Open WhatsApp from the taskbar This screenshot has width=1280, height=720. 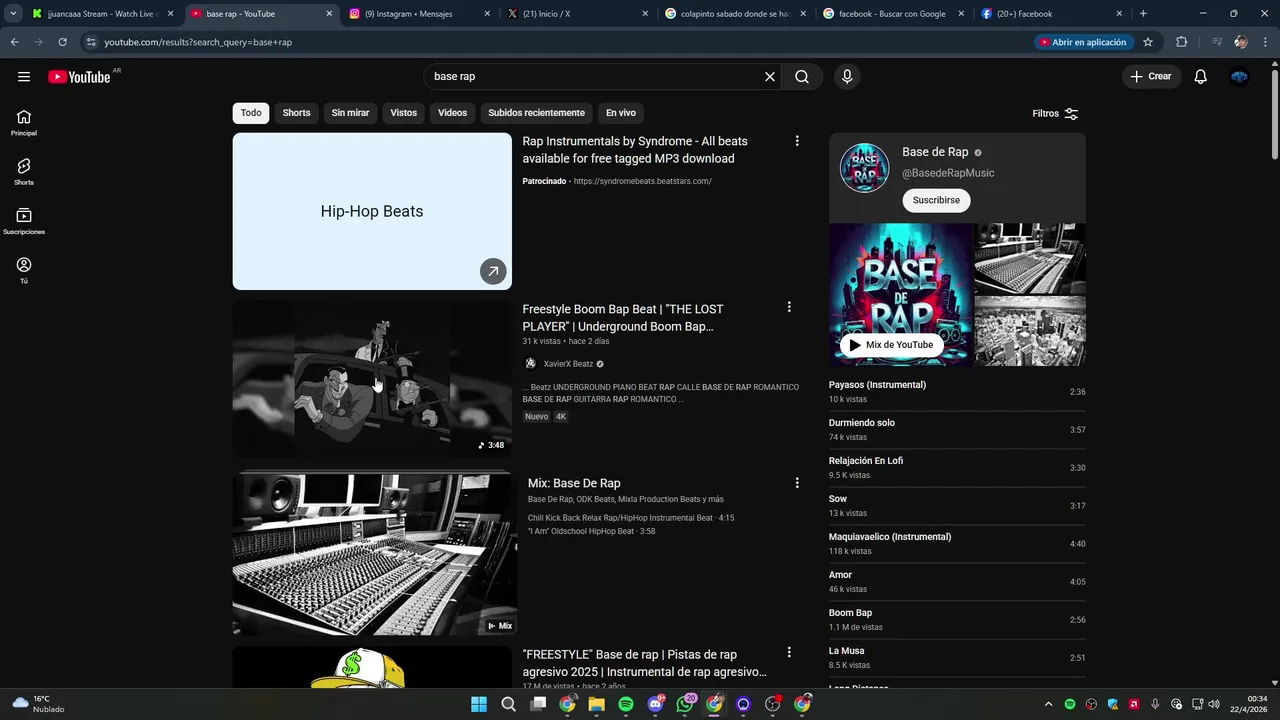685,704
